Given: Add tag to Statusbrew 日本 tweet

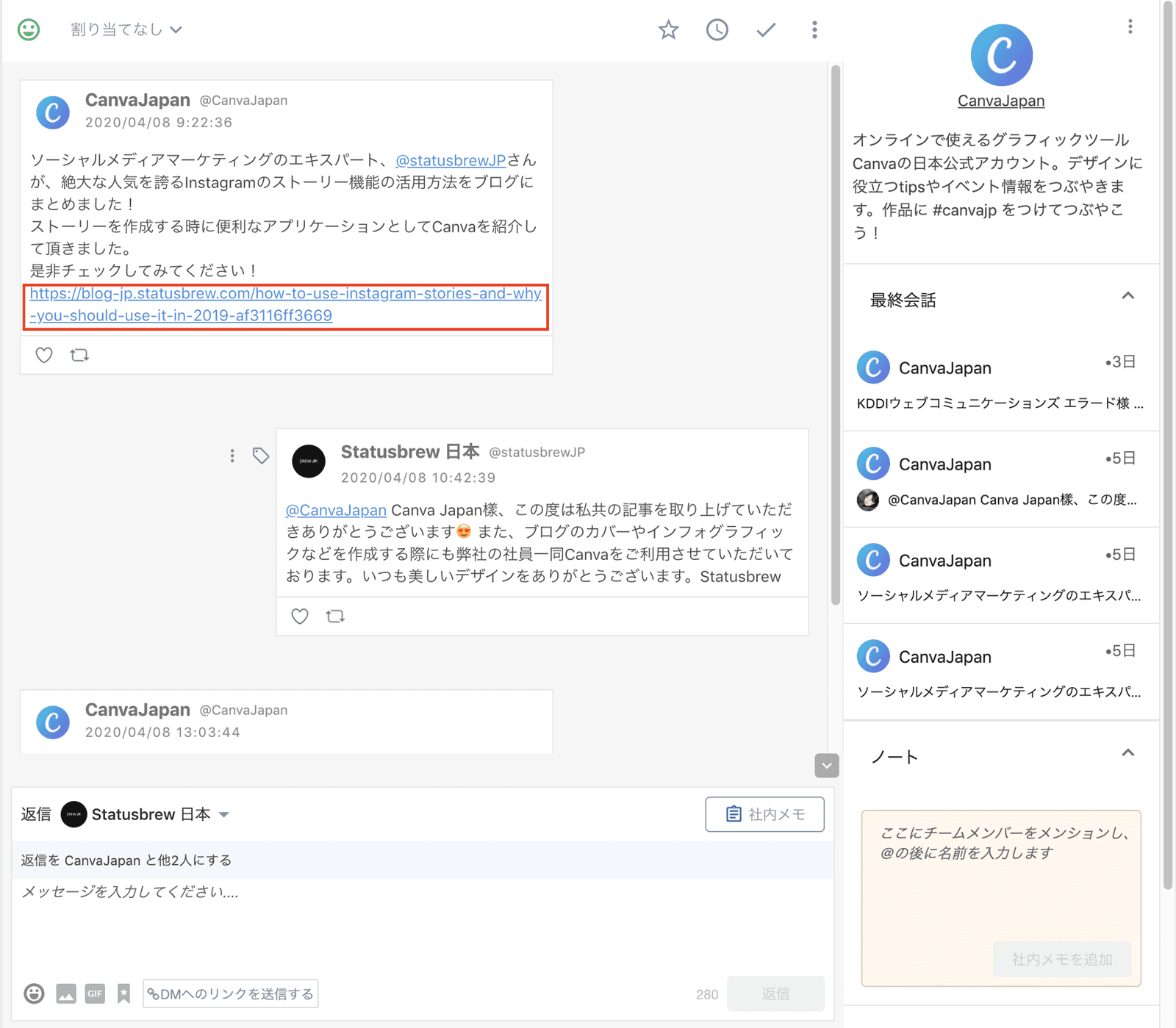Looking at the screenshot, I should point(261,456).
